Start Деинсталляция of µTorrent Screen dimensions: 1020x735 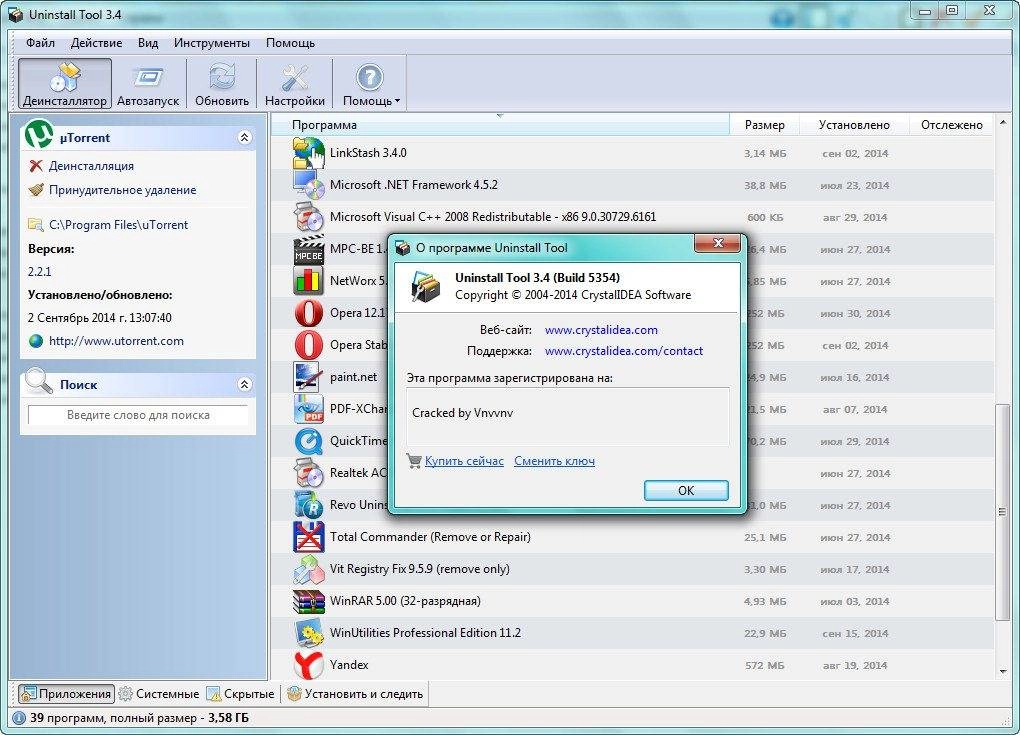91,166
